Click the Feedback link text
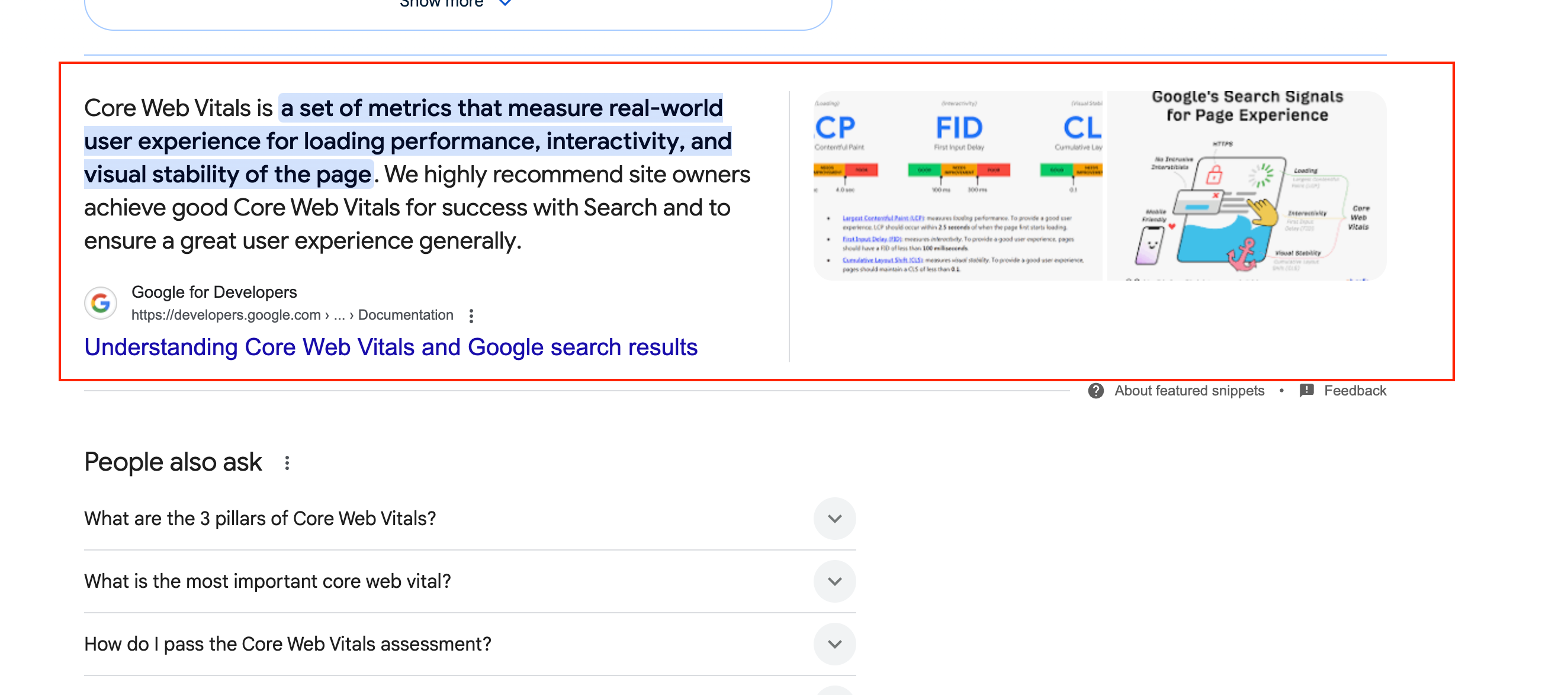 click(x=1355, y=391)
